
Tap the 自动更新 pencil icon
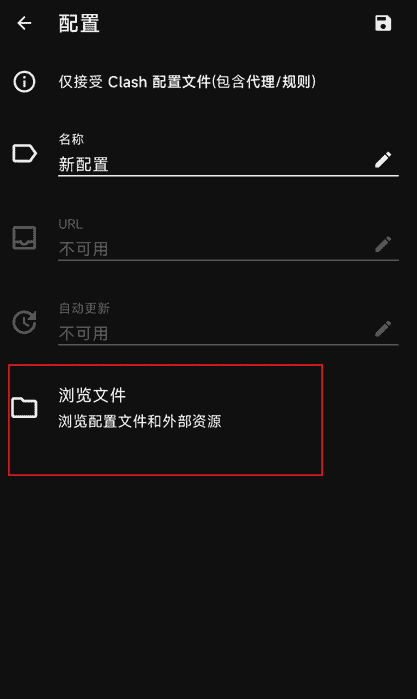(x=383, y=329)
